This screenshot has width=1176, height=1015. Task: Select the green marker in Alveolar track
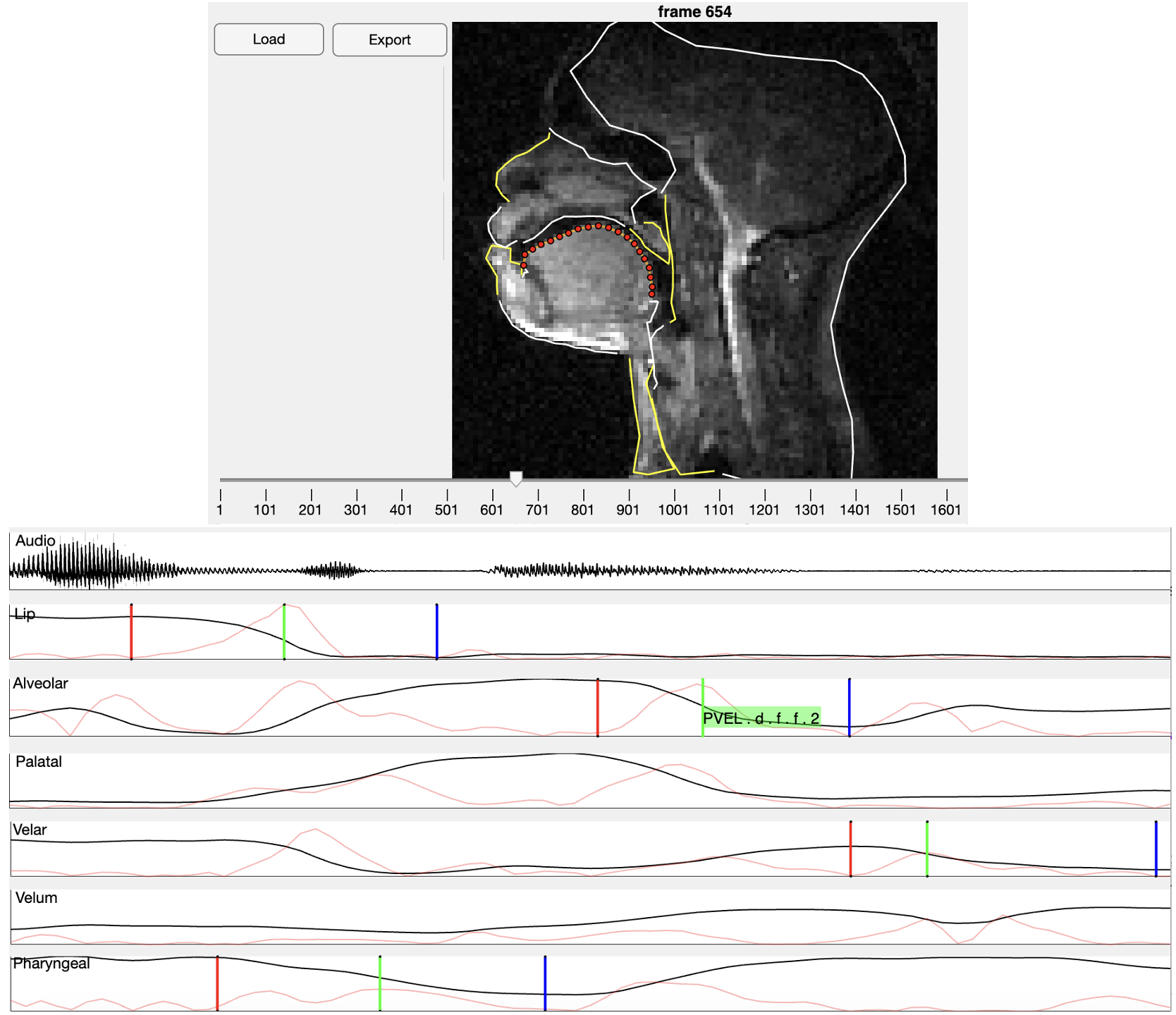tap(703, 708)
